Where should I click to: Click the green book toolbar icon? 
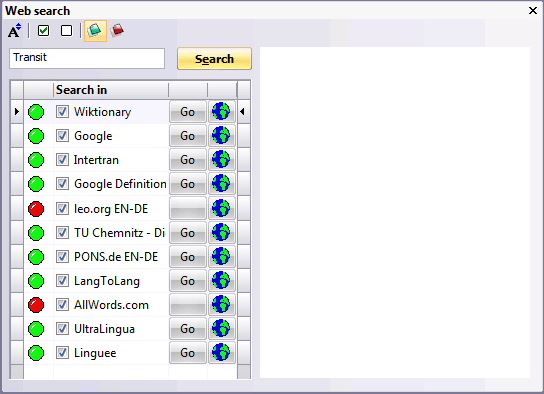(x=95, y=31)
